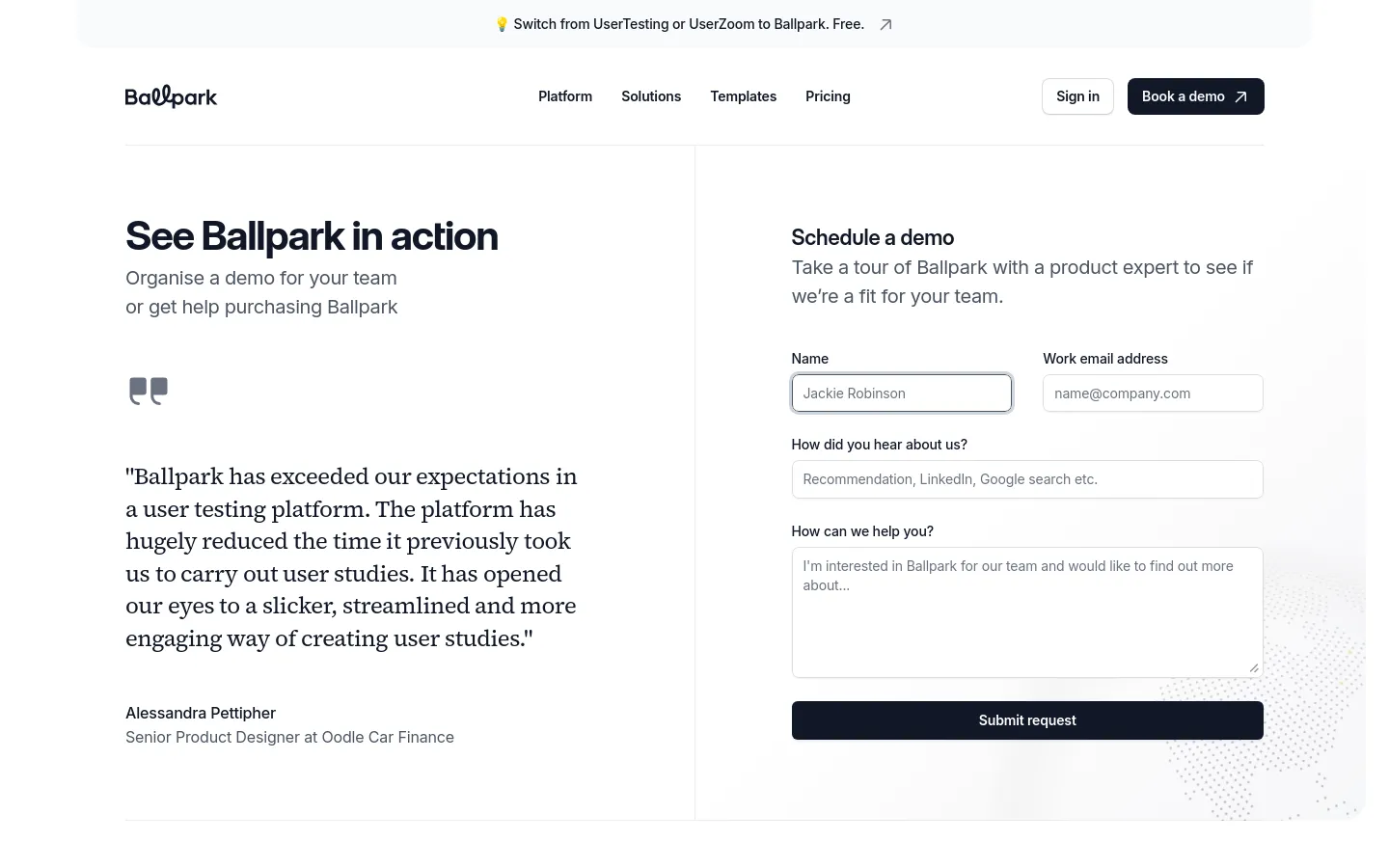Click the How can we help you textarea
Image resolution: width=1389 pixels, height=868 pixels.
click(1027, 612)
